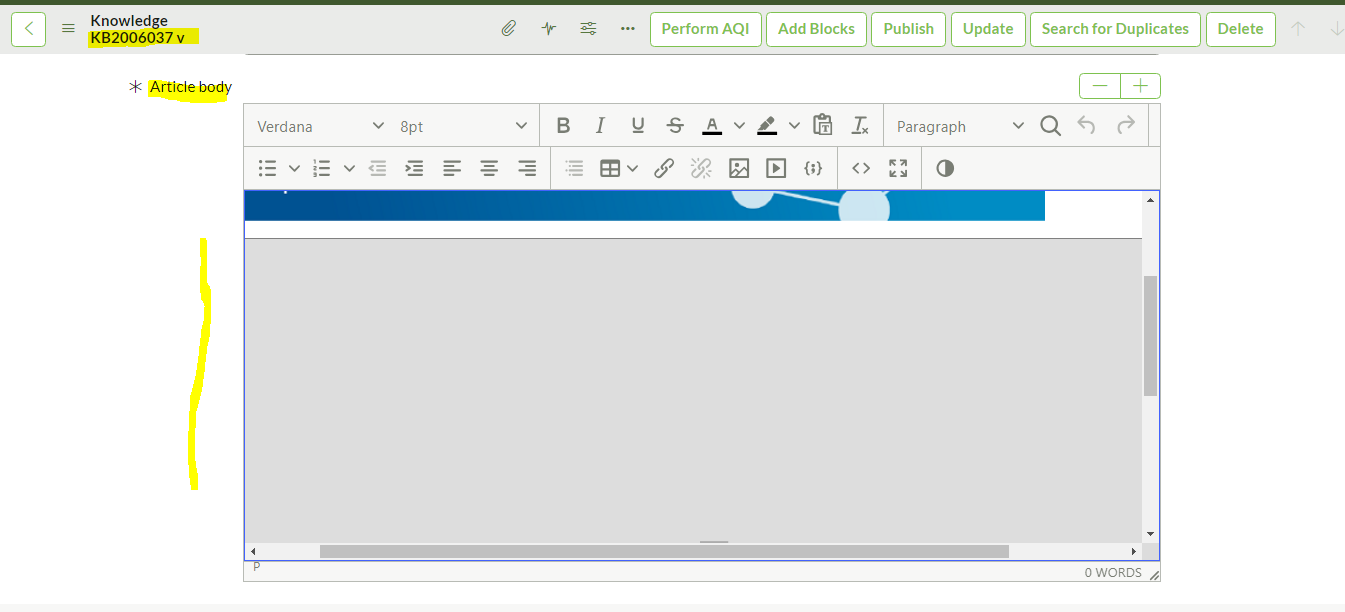Open the 8pt font size dropdown
This screenshot has width=1345, height=612.
463,126
